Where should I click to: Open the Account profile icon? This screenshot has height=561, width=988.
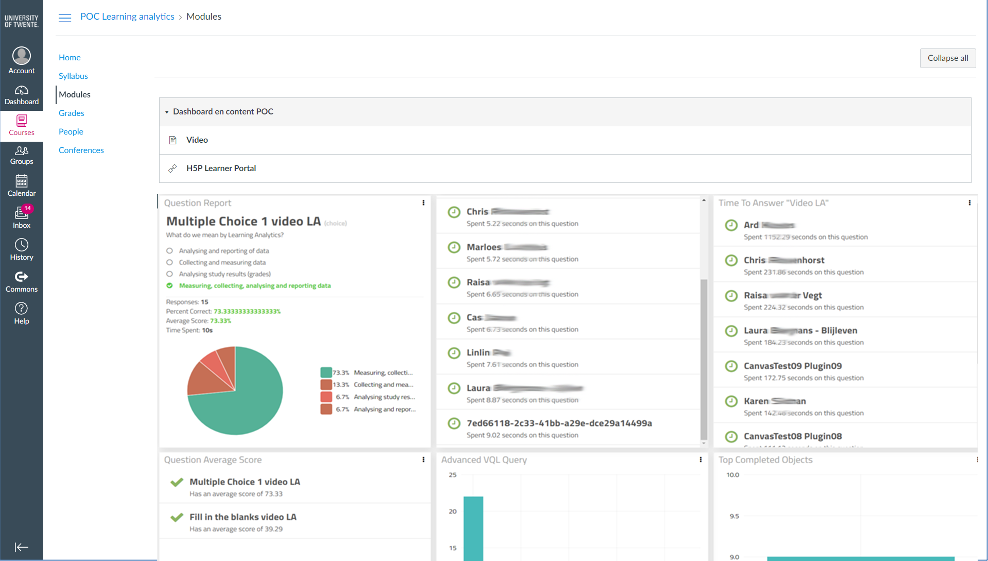pyautogui.click(x=21, y=56)
